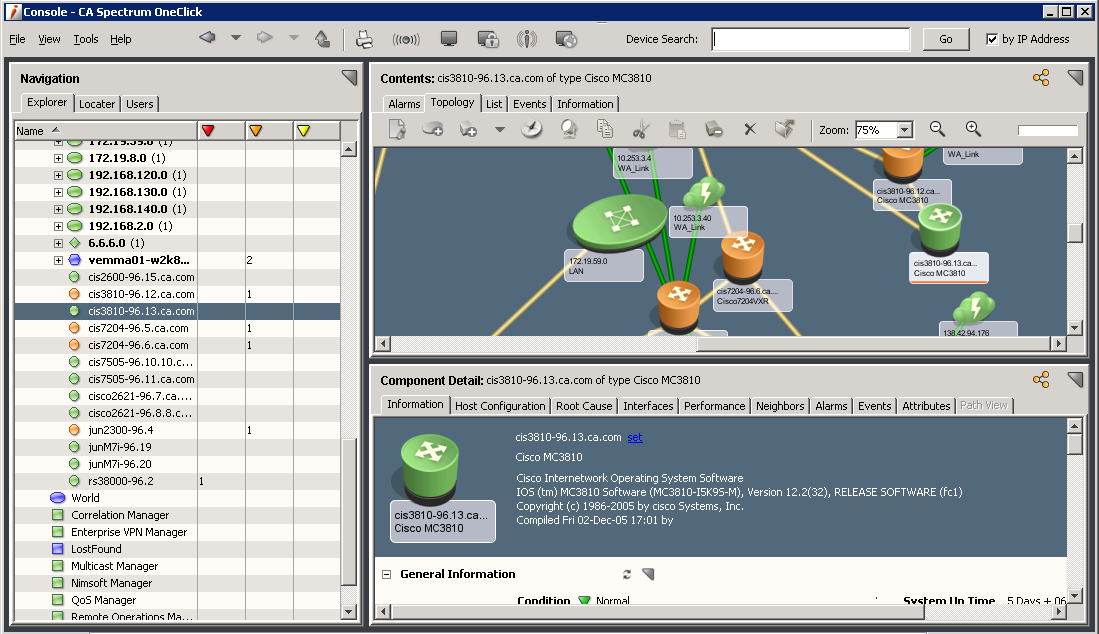The height and width of the screenshot is (634, 1099).
Task: Click the Paste clipboard icon
Action: pyautogui.click(x=677, y=129)
